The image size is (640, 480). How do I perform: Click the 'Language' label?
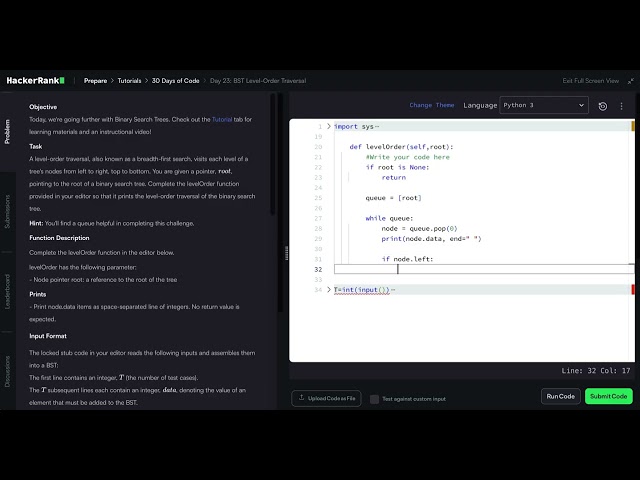coord(480,105)
